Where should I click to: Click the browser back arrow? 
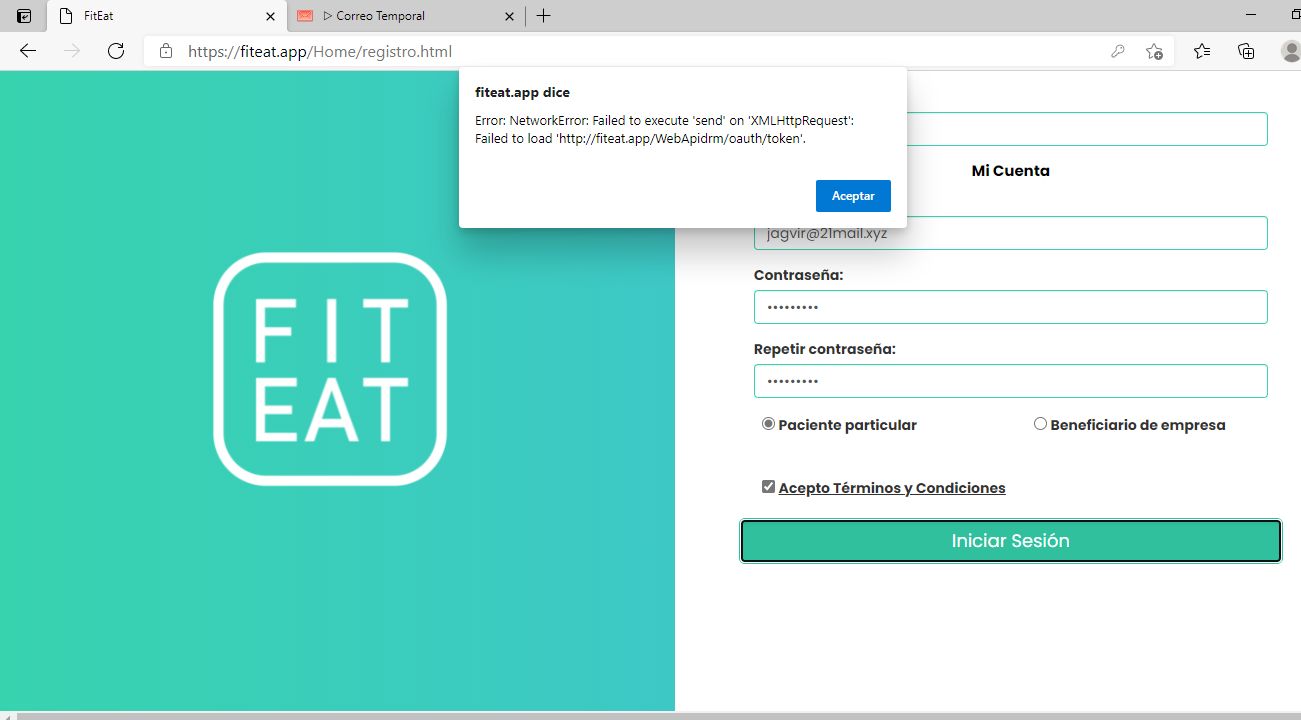pyautogui.click(x=28, y=51)
